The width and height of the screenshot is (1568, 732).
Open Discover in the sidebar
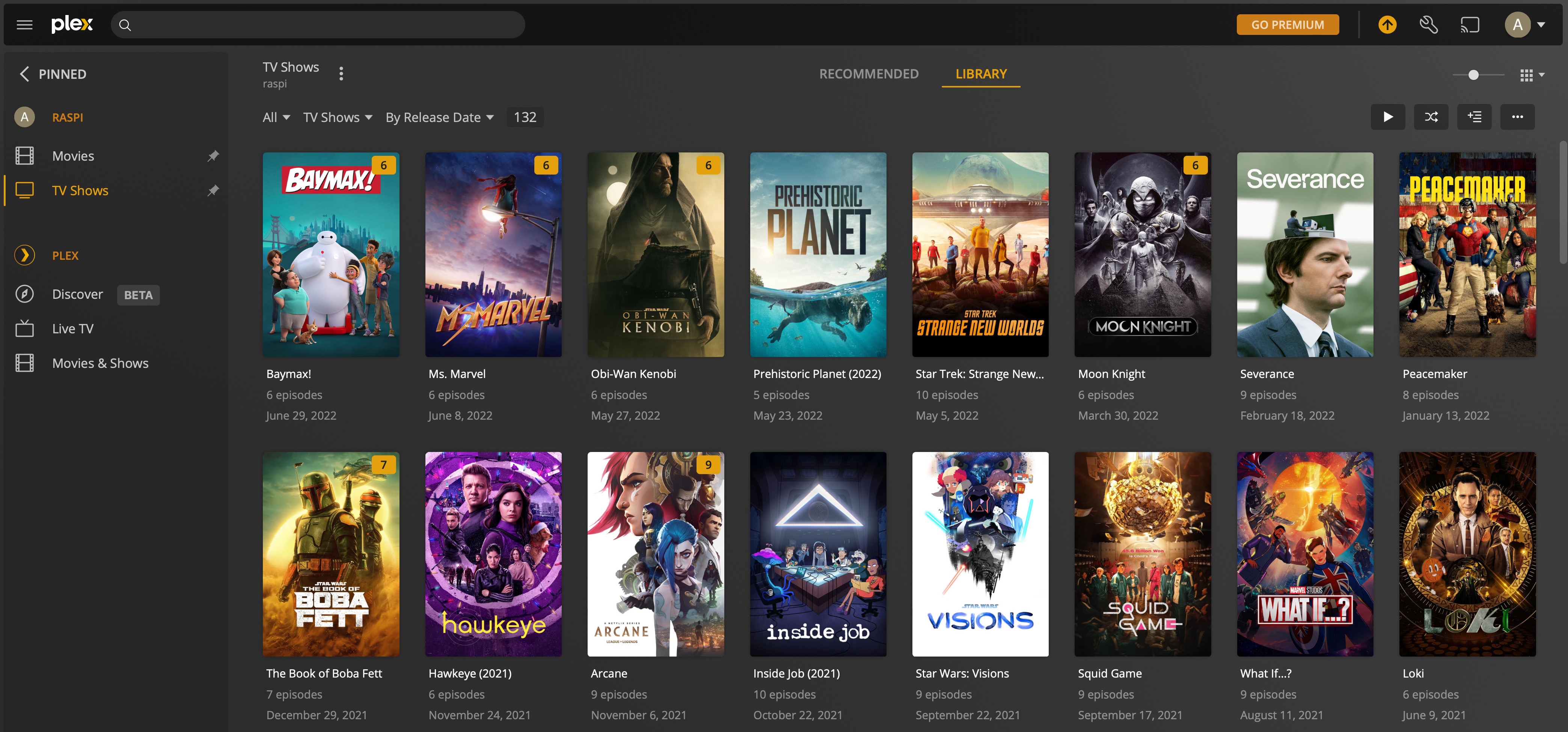(x=77, y=295)
